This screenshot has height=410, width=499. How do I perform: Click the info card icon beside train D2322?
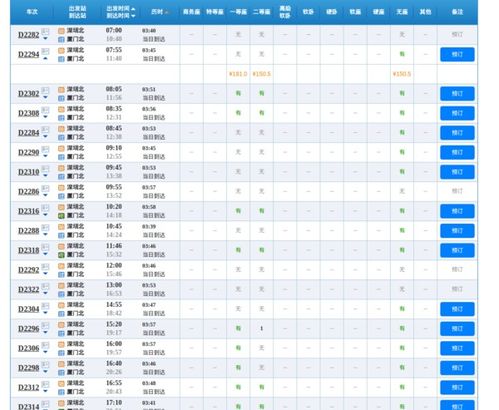click(x=45, y=286)
